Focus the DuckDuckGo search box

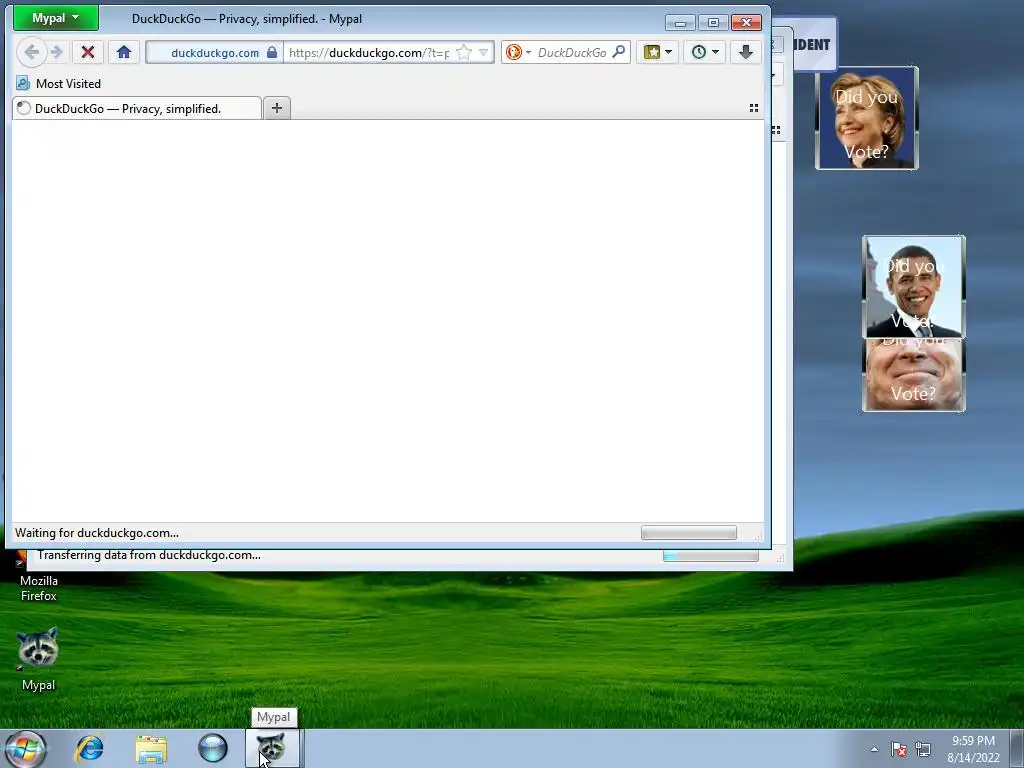[x=572, y=53]
